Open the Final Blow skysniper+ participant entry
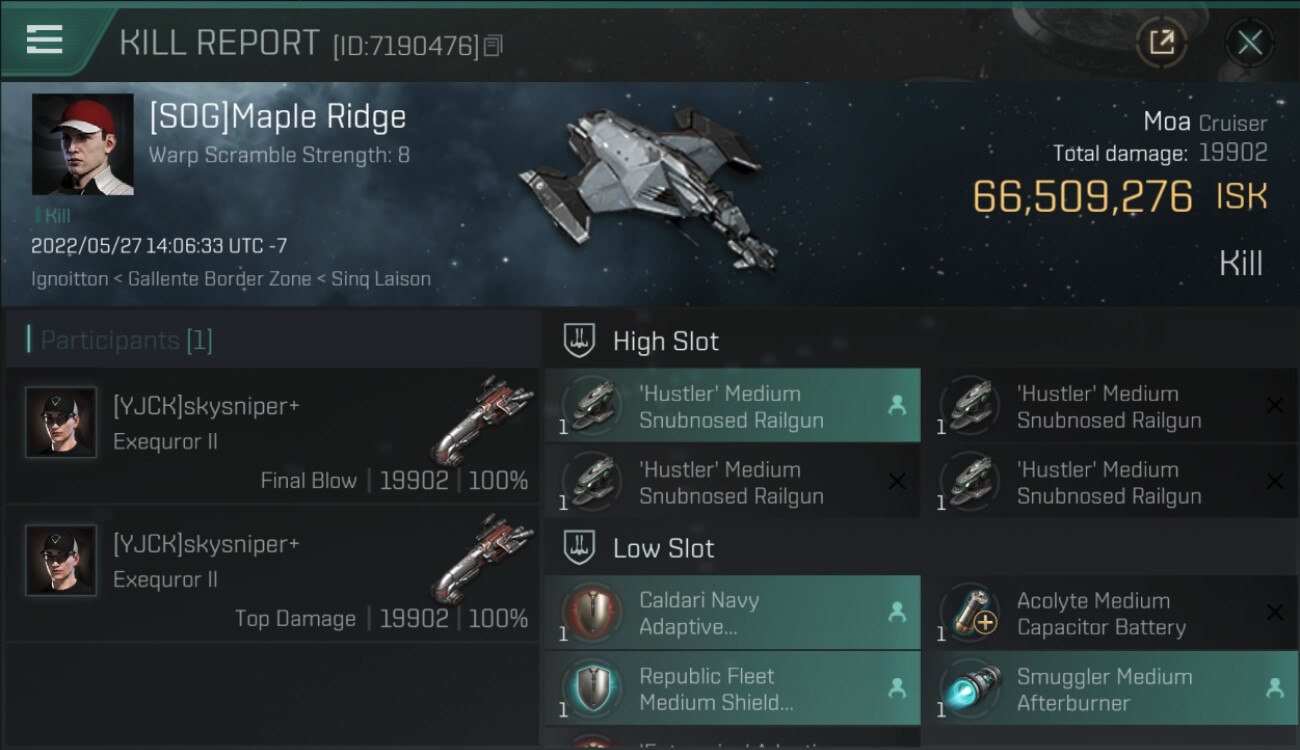 click(x=272, y=436)
